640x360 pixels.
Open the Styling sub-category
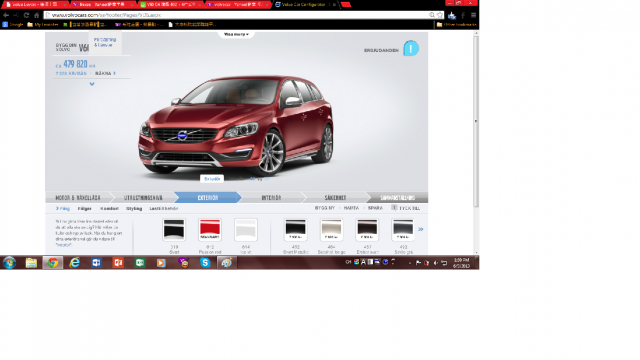point(134,209)
